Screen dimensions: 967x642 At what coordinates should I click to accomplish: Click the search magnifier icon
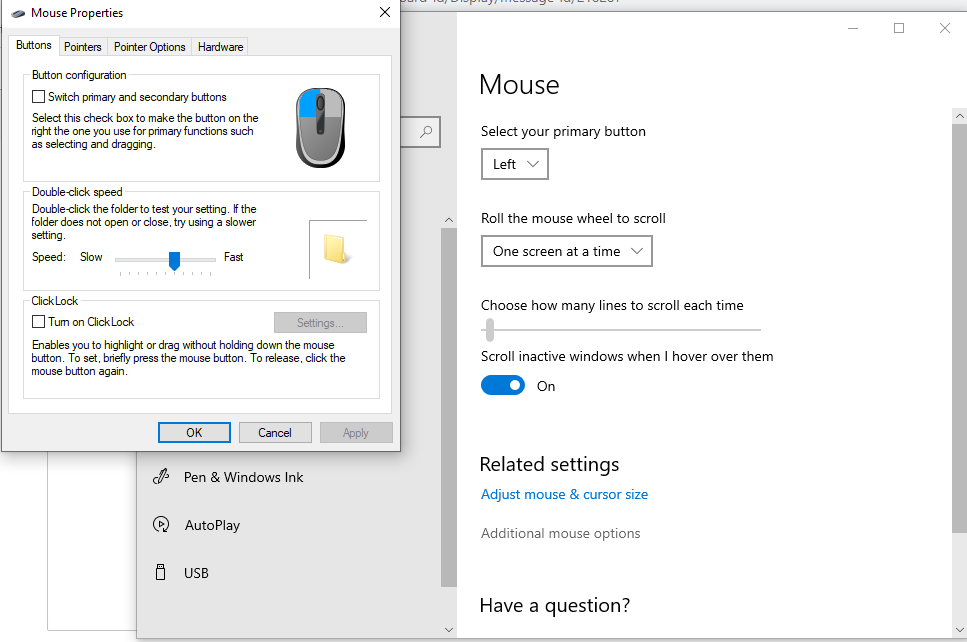tap(424, 132)
